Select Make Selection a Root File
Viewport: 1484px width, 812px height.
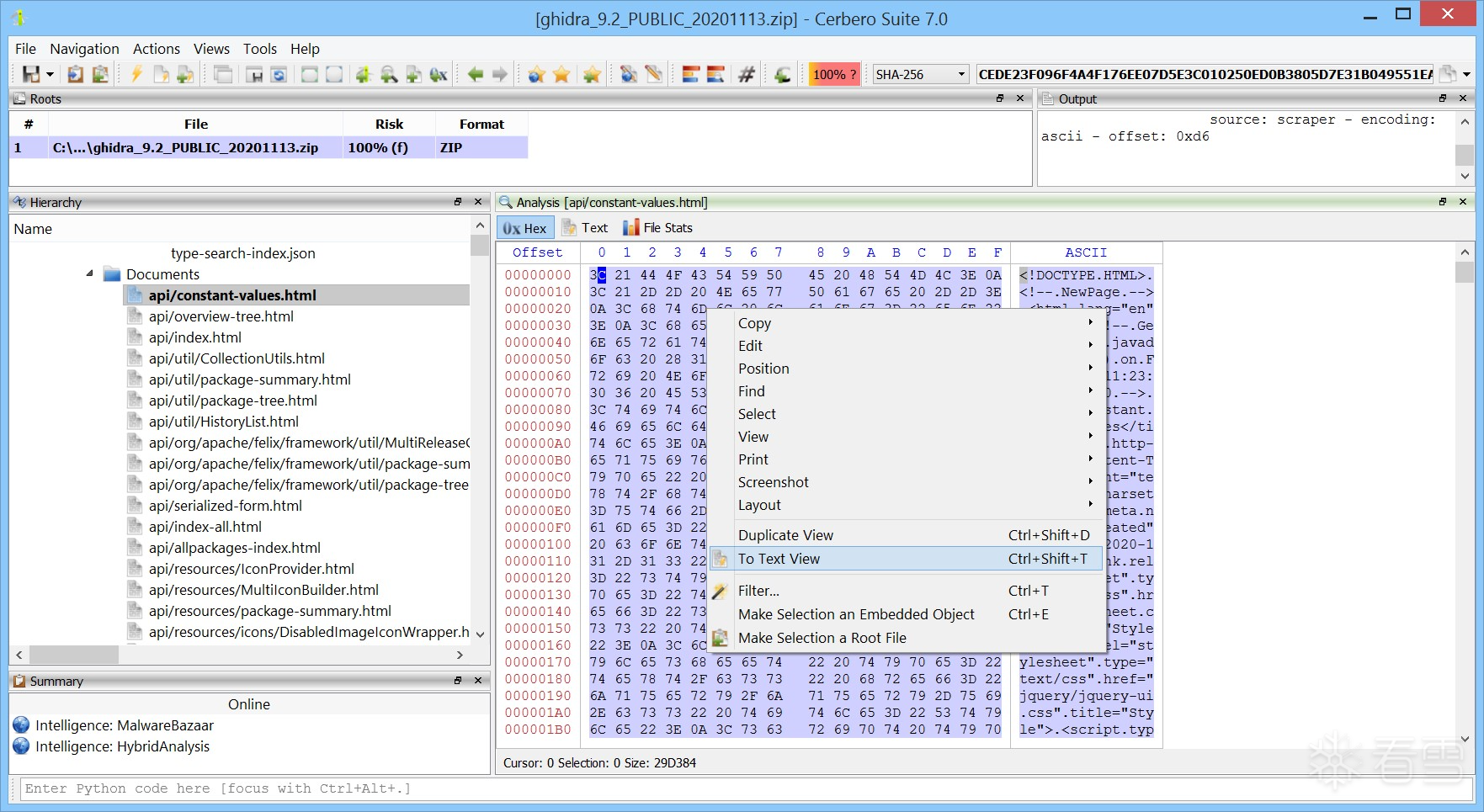point(822,638)
